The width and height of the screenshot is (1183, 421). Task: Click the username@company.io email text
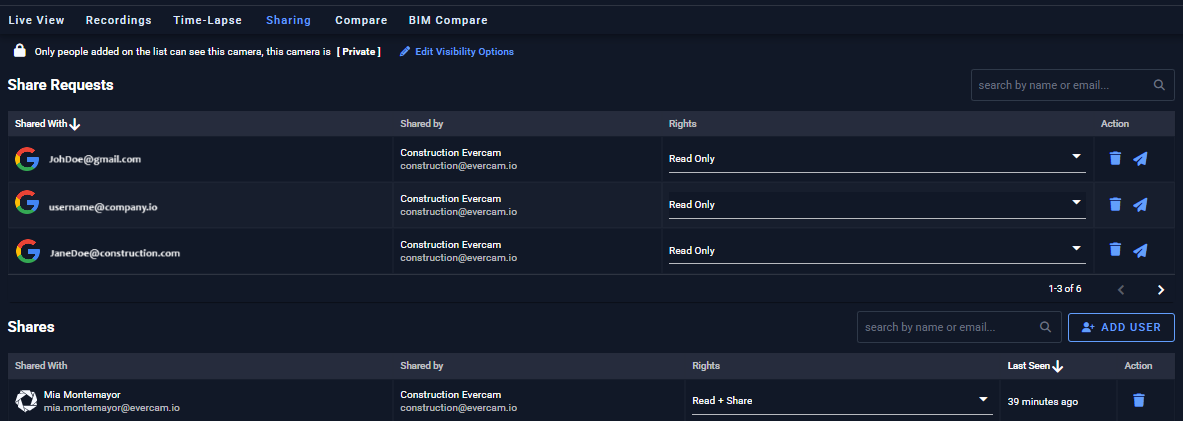coord(103,205)
